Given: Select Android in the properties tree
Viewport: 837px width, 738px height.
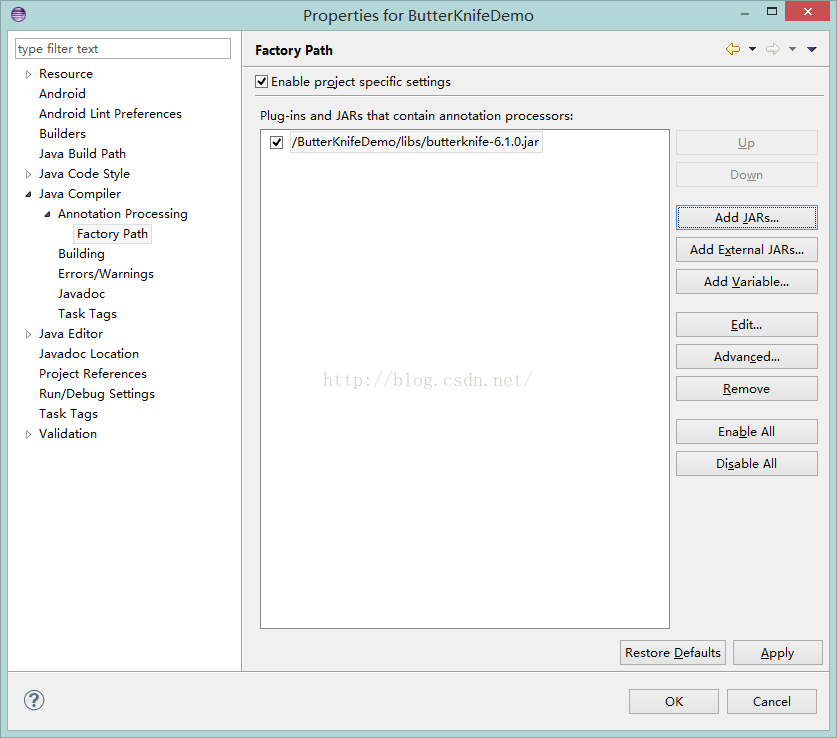Looking at the screenshot, I should (62, 93).
